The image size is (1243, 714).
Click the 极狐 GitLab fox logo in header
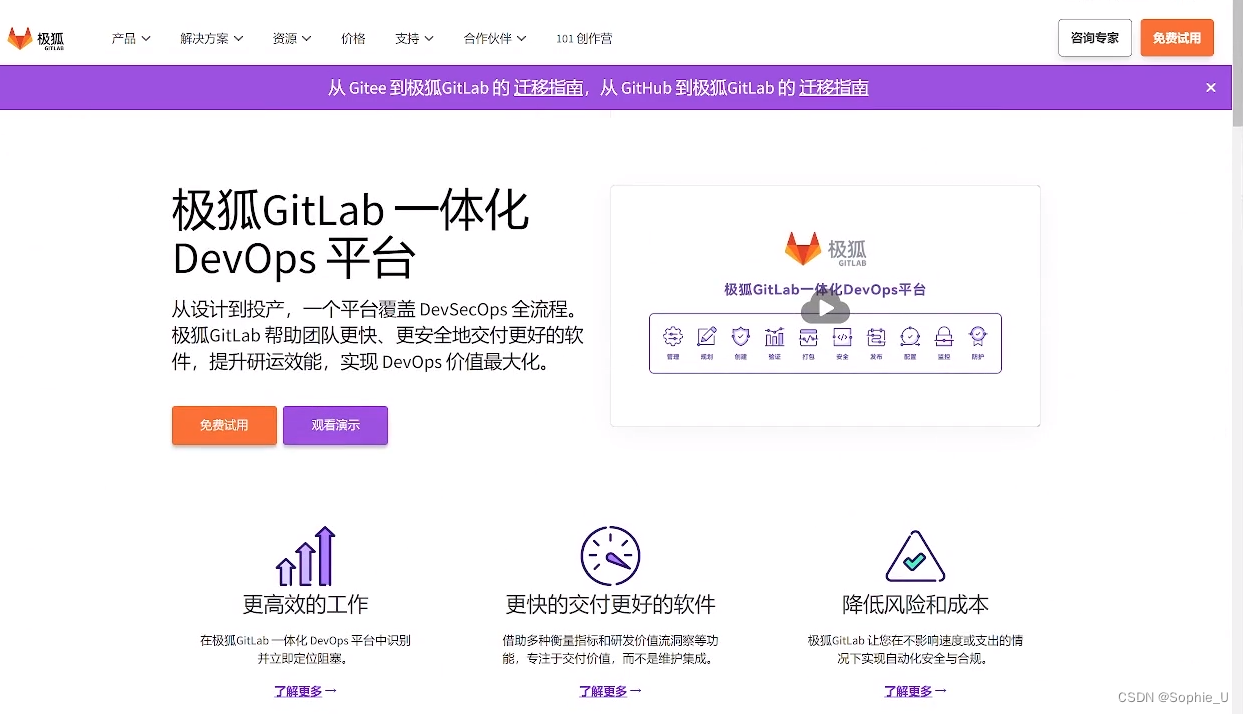click(x=36, y=39)
